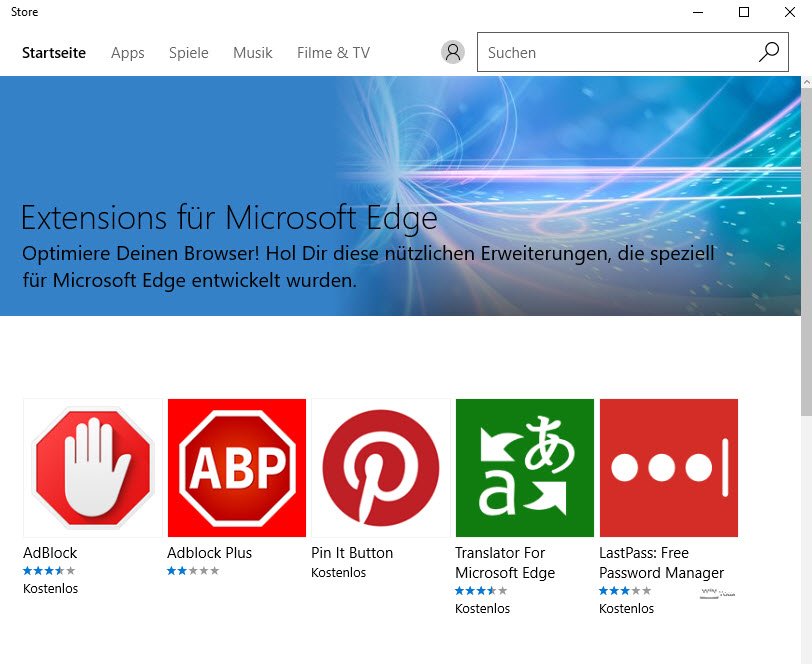Click the LastPass red icon tile
Viewport: 812px width, 664px height.
(x=669, y=468)
